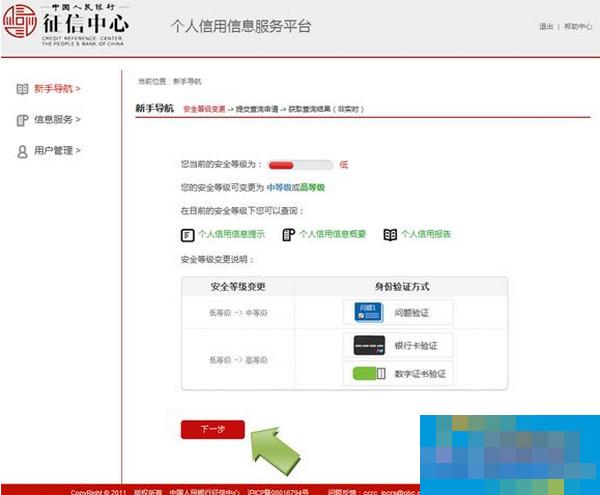Select the 提交查询申请 step
This screenshot has width=600, height=495.
coord(258,108)
